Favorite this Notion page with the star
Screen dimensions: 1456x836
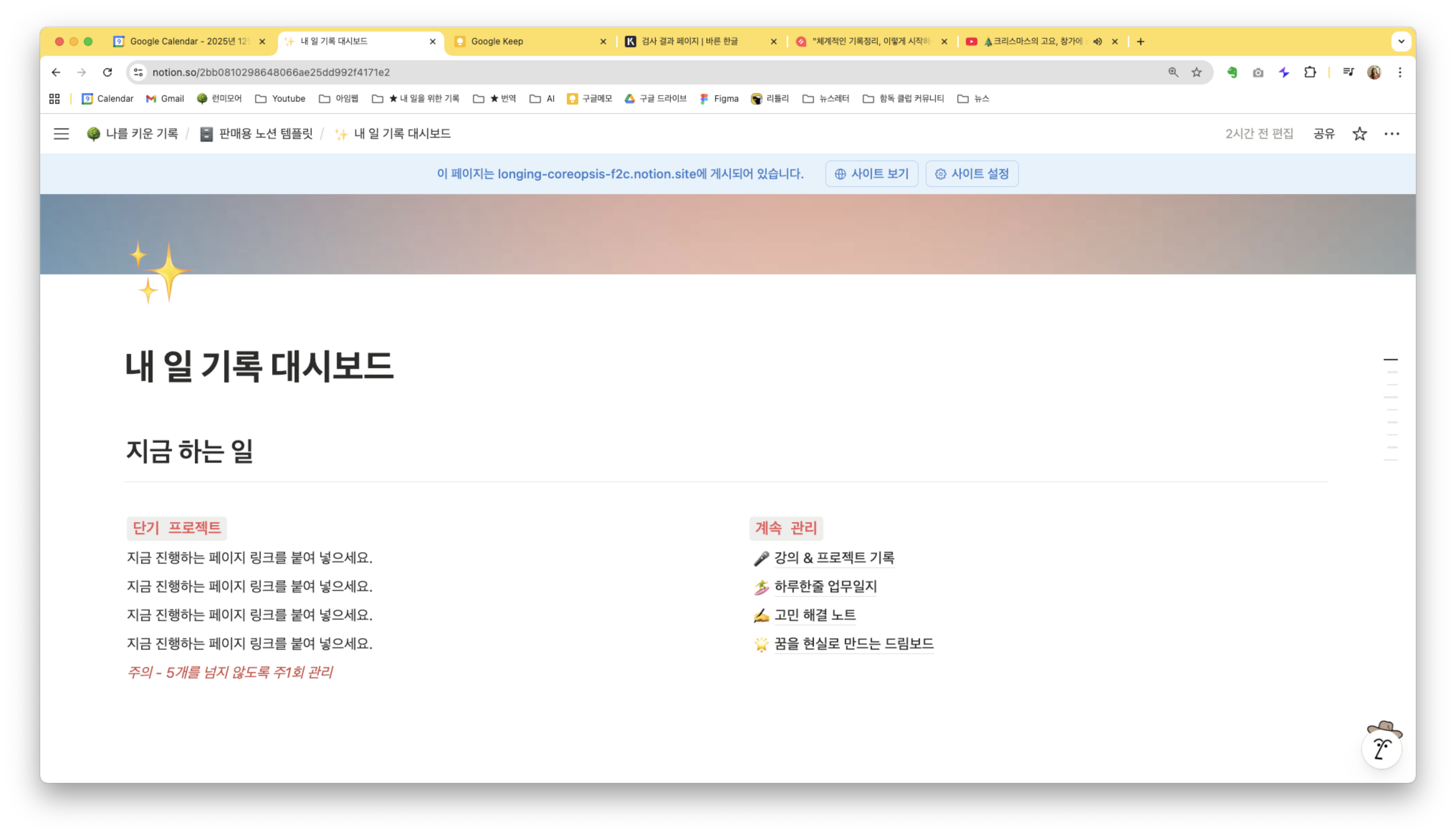tap(1359, 134)
